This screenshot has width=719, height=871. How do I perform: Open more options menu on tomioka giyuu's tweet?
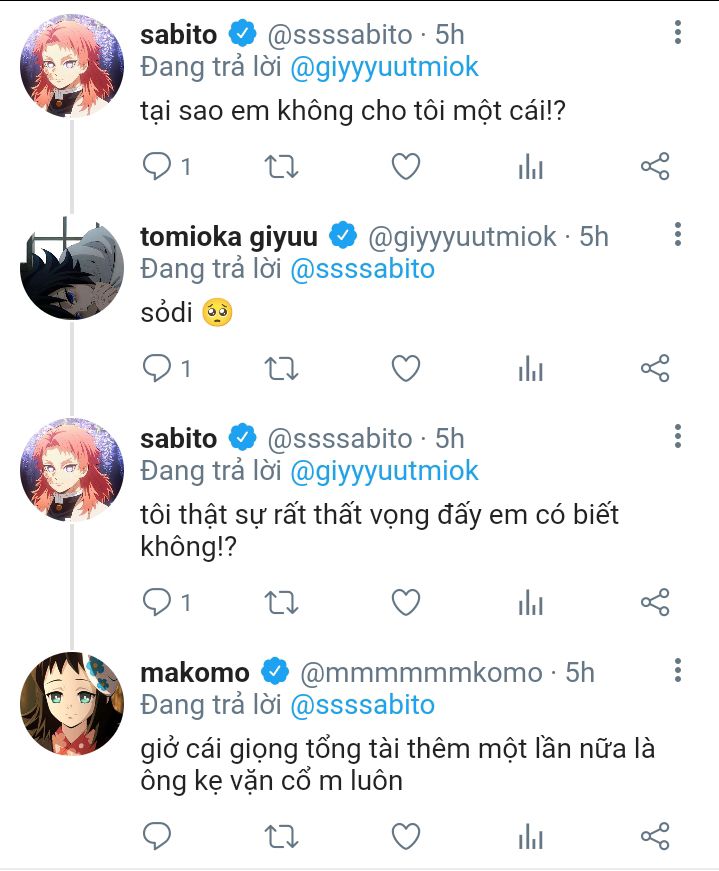coord(677,234)
